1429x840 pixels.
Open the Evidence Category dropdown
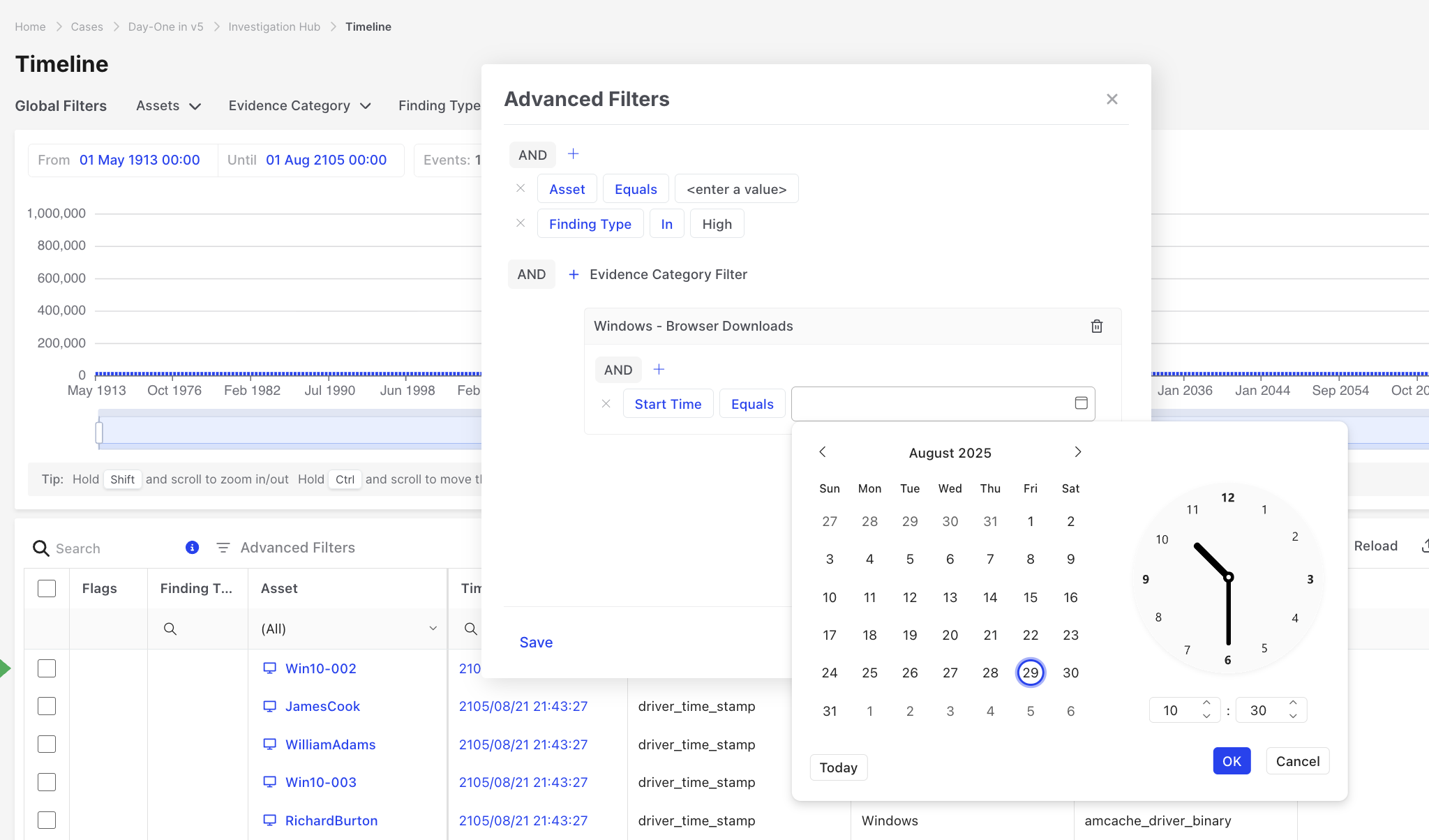coord(300,106)
